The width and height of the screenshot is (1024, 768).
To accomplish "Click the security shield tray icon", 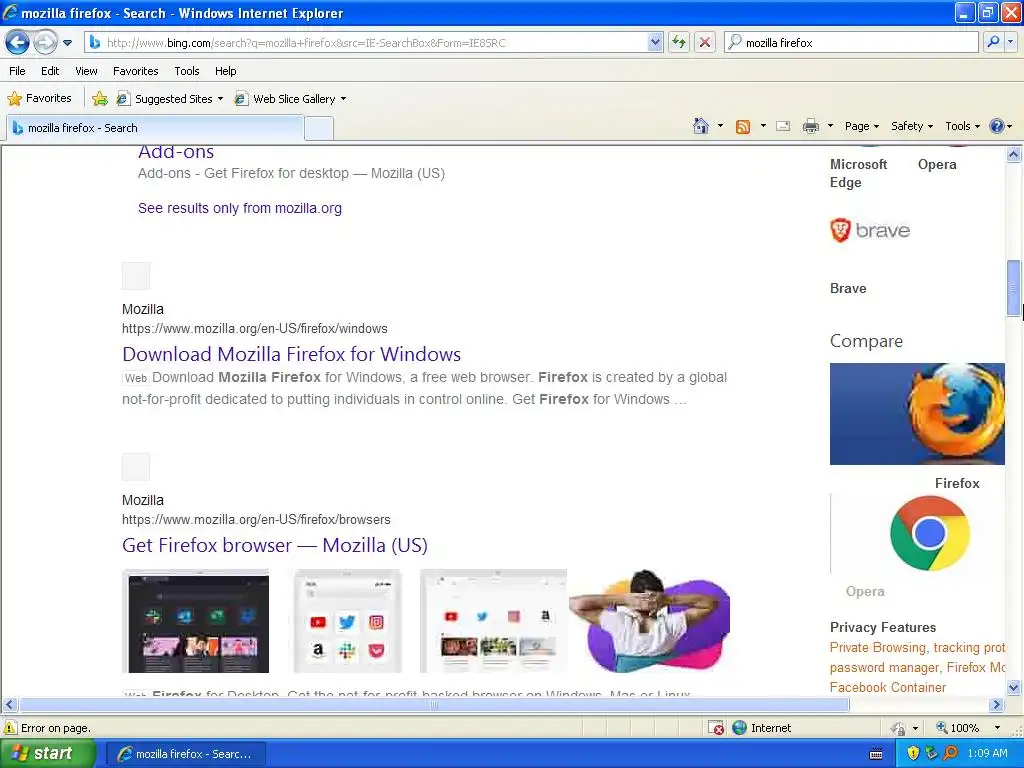I will pyautogui.click(x=913, y=754).
